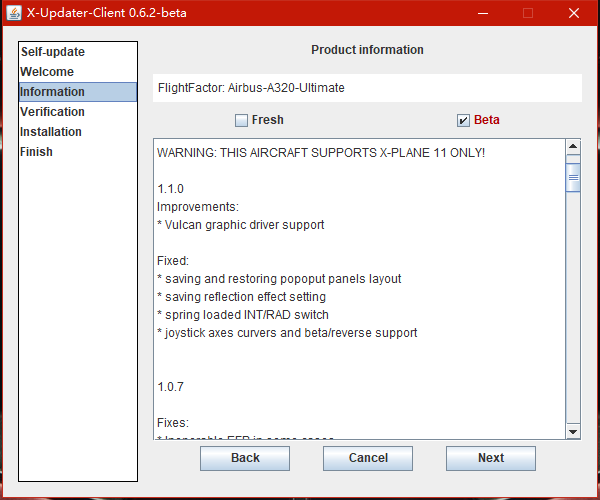Select Finish step in sidebar

[78, 151]
